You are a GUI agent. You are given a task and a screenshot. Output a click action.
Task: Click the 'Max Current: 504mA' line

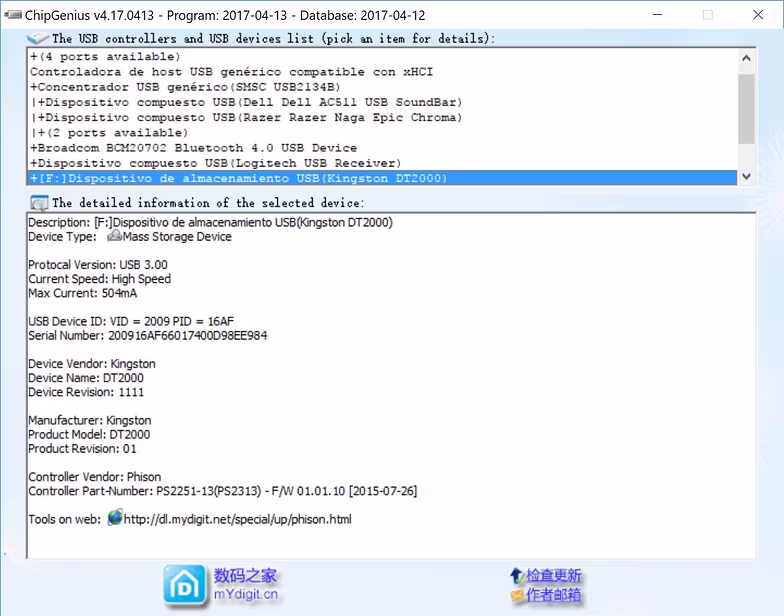click(x=82, y=293)
